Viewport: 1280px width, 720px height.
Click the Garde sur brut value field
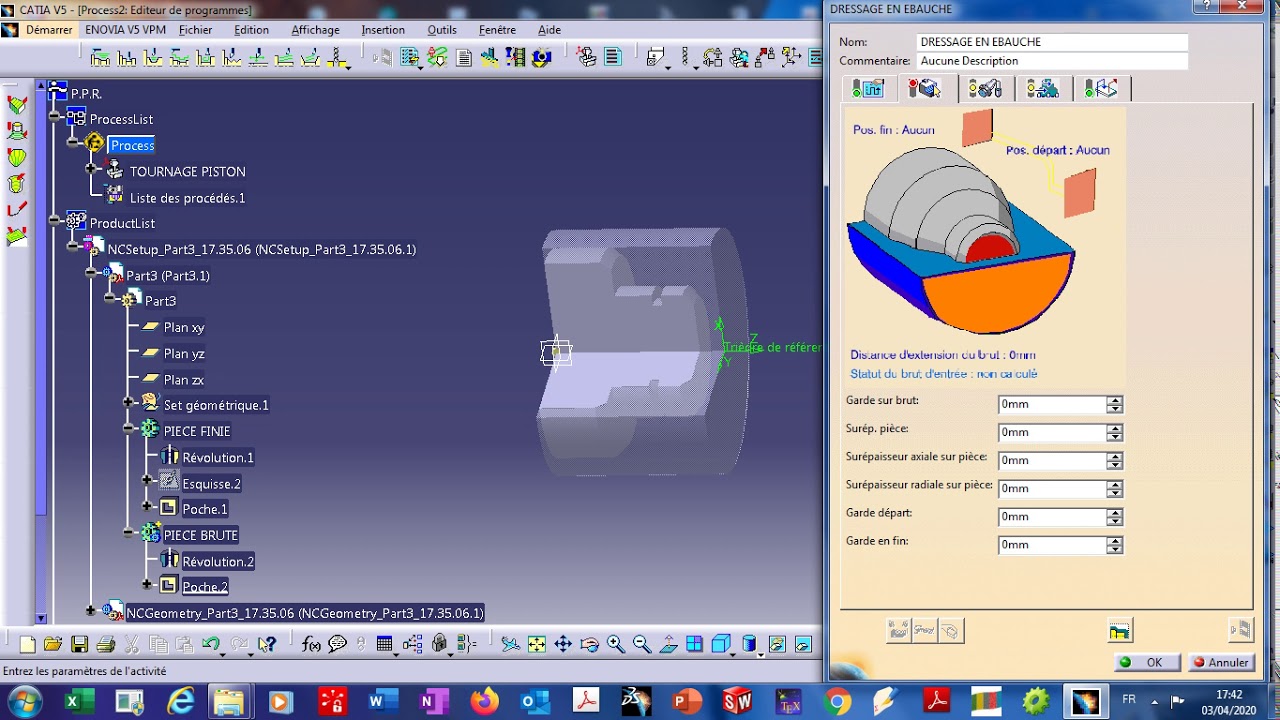[1052, 404]
